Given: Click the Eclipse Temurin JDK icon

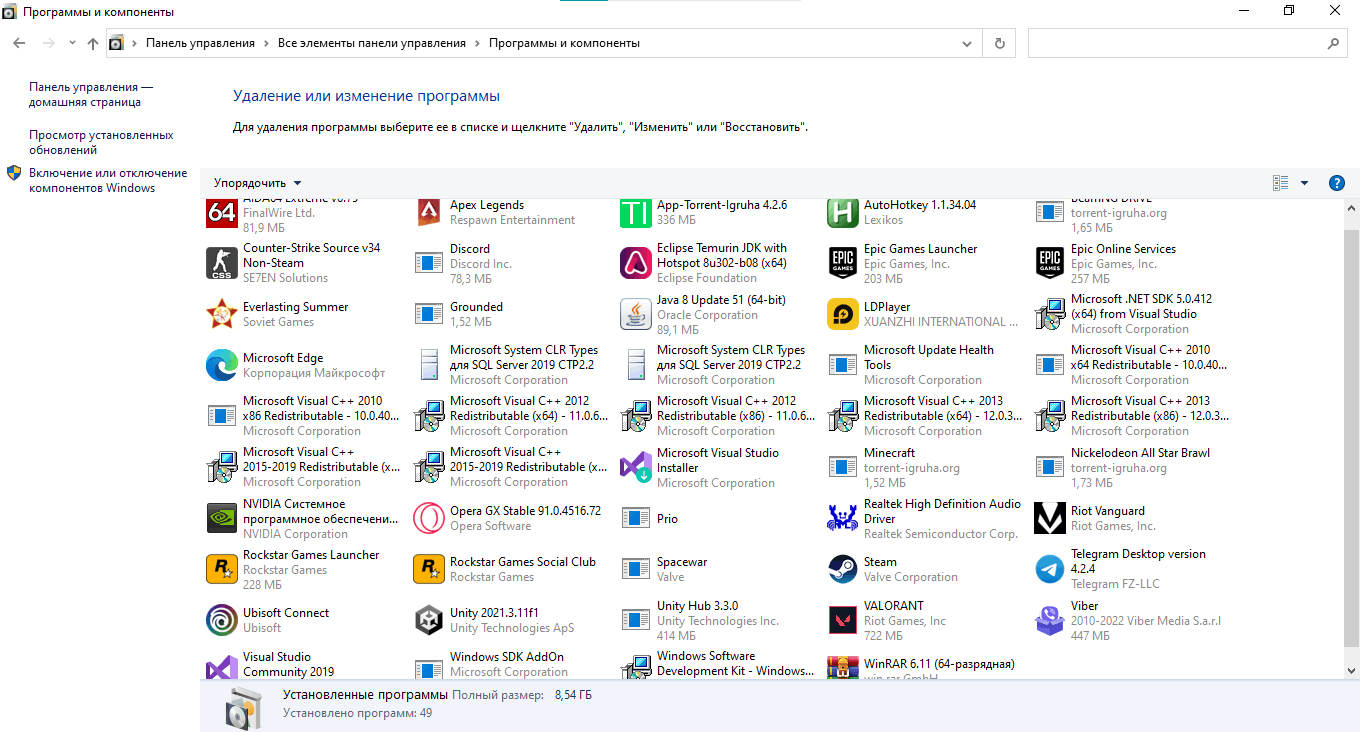Looking at the screenshot, I should point(636,263).
